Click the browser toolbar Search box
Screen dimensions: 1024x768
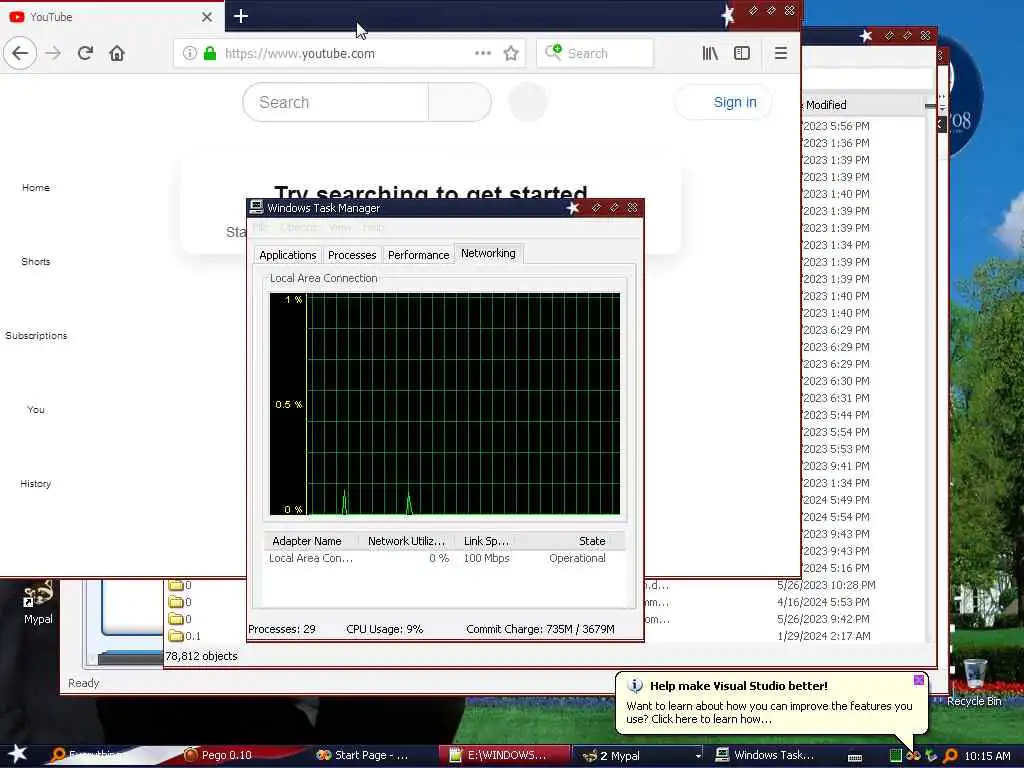[594, 53]
